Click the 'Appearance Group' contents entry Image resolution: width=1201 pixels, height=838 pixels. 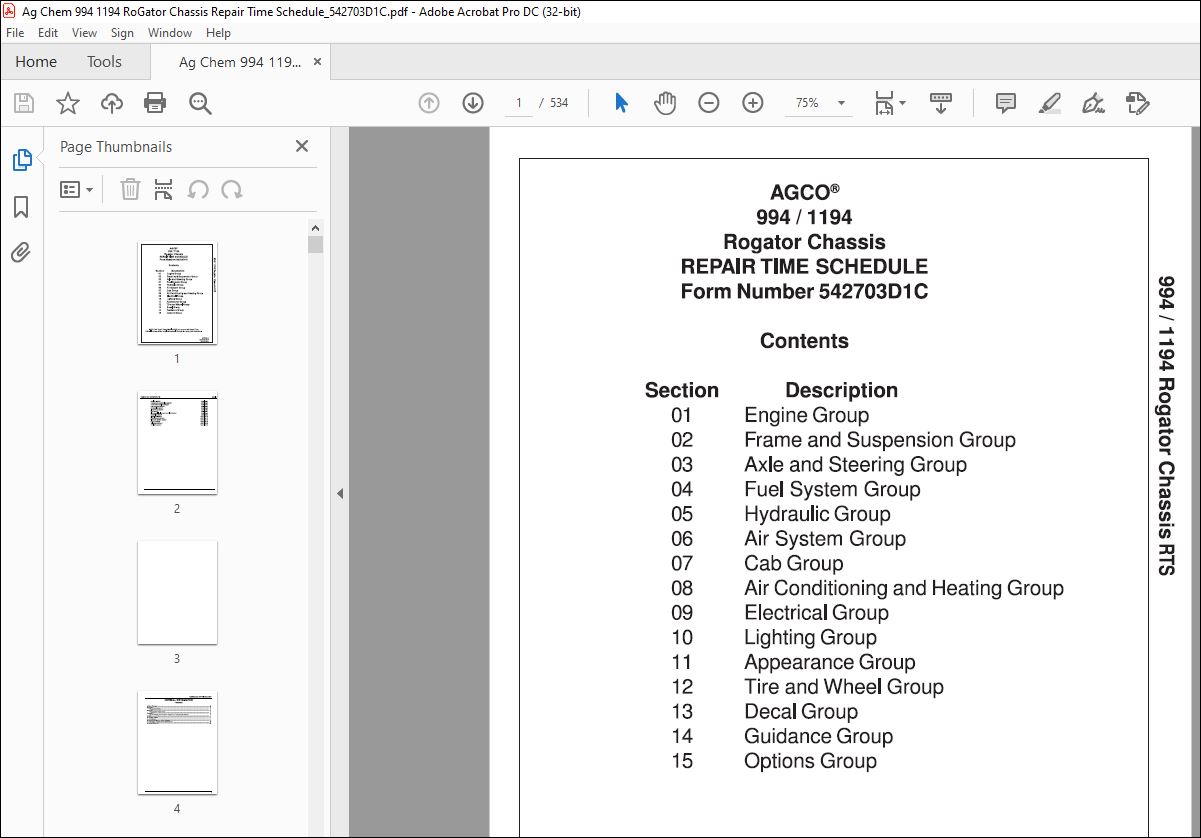[829, 662]
